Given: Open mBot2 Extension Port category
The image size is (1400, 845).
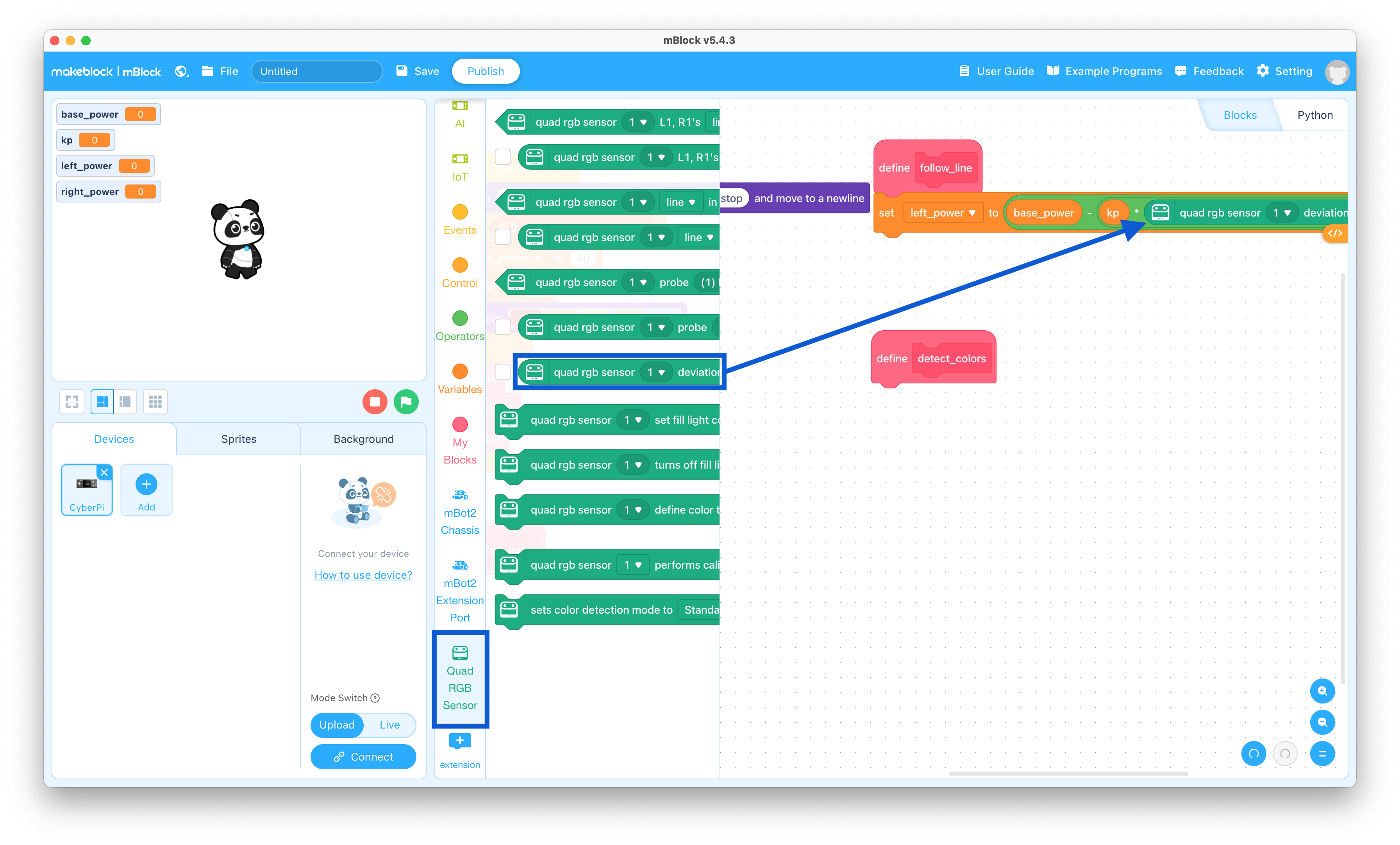Looking at the screenshot, I should [460, 591].
